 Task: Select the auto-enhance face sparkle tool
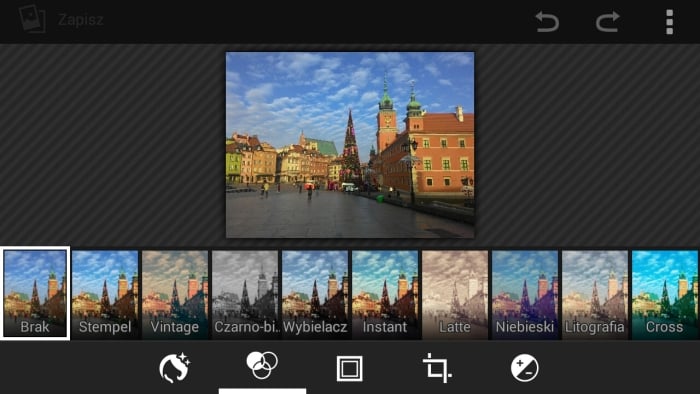(175, 368)
